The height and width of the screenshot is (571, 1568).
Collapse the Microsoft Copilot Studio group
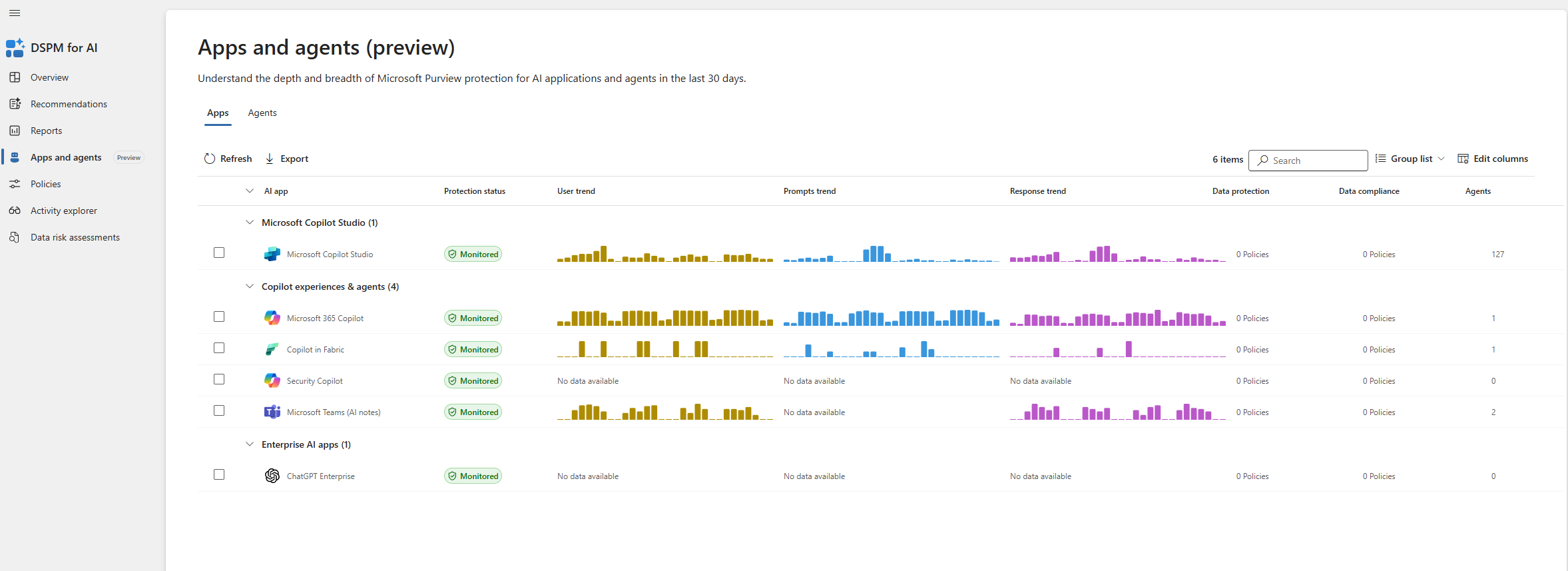(x=250, y=223)
